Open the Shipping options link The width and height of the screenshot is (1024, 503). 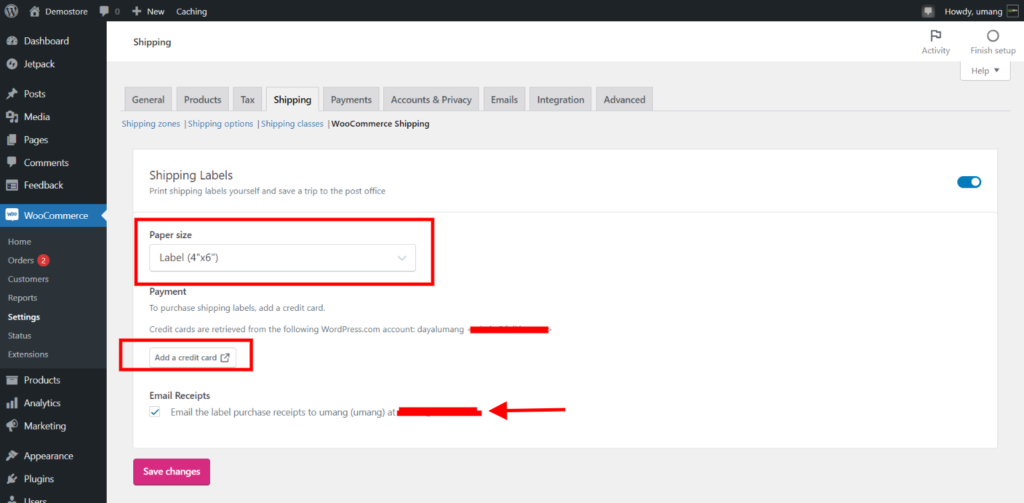(x=221, y=123)
